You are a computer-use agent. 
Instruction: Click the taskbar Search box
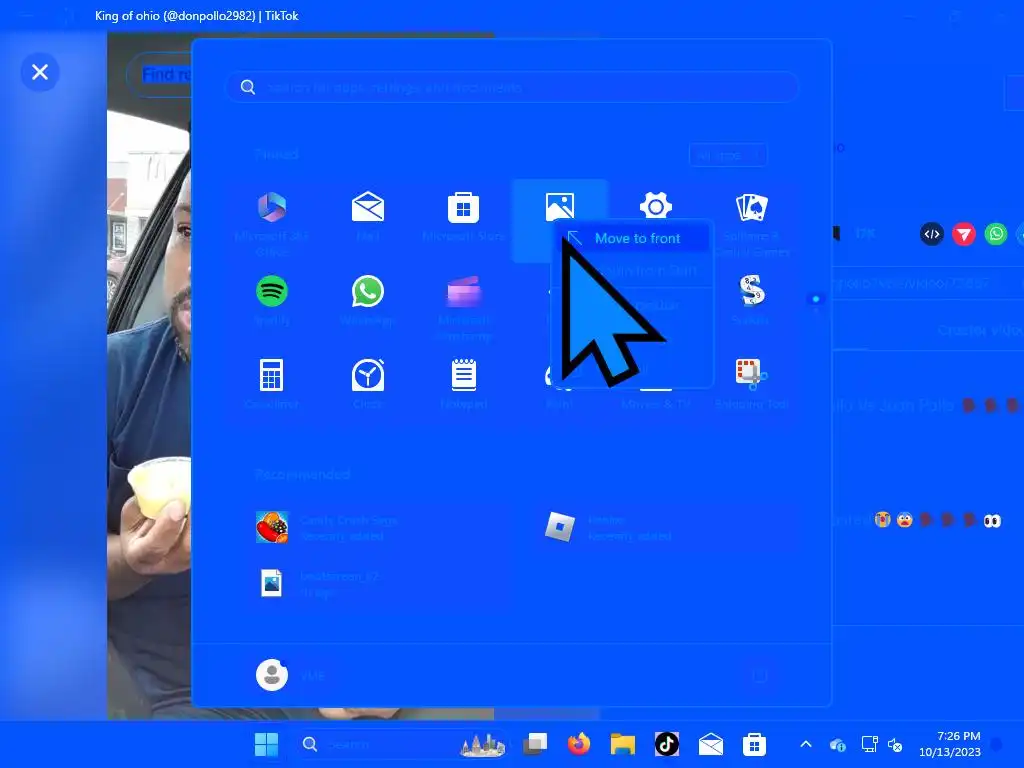tap(402, 744)
